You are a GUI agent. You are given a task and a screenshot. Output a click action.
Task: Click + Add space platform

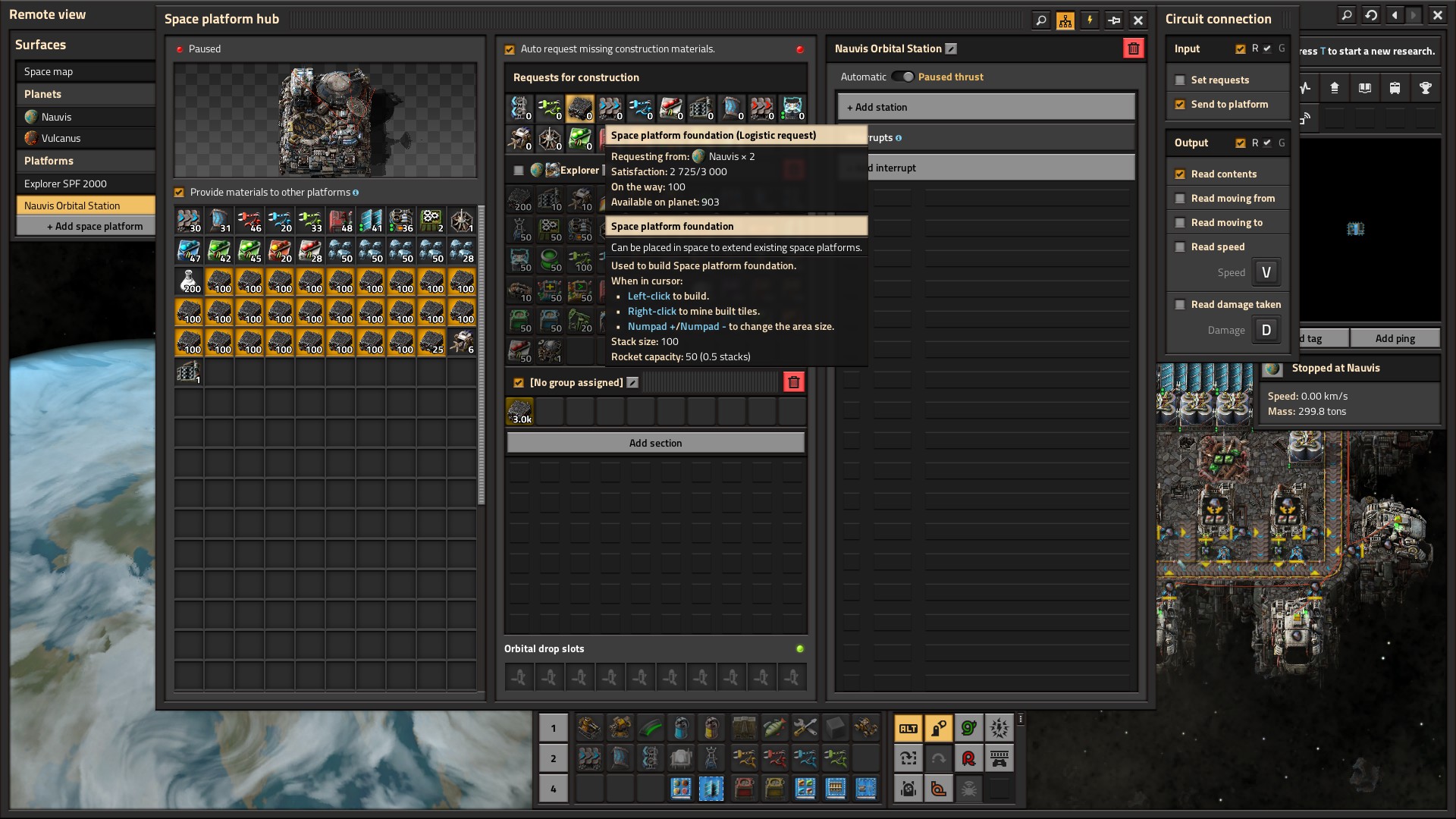point(86,226)
